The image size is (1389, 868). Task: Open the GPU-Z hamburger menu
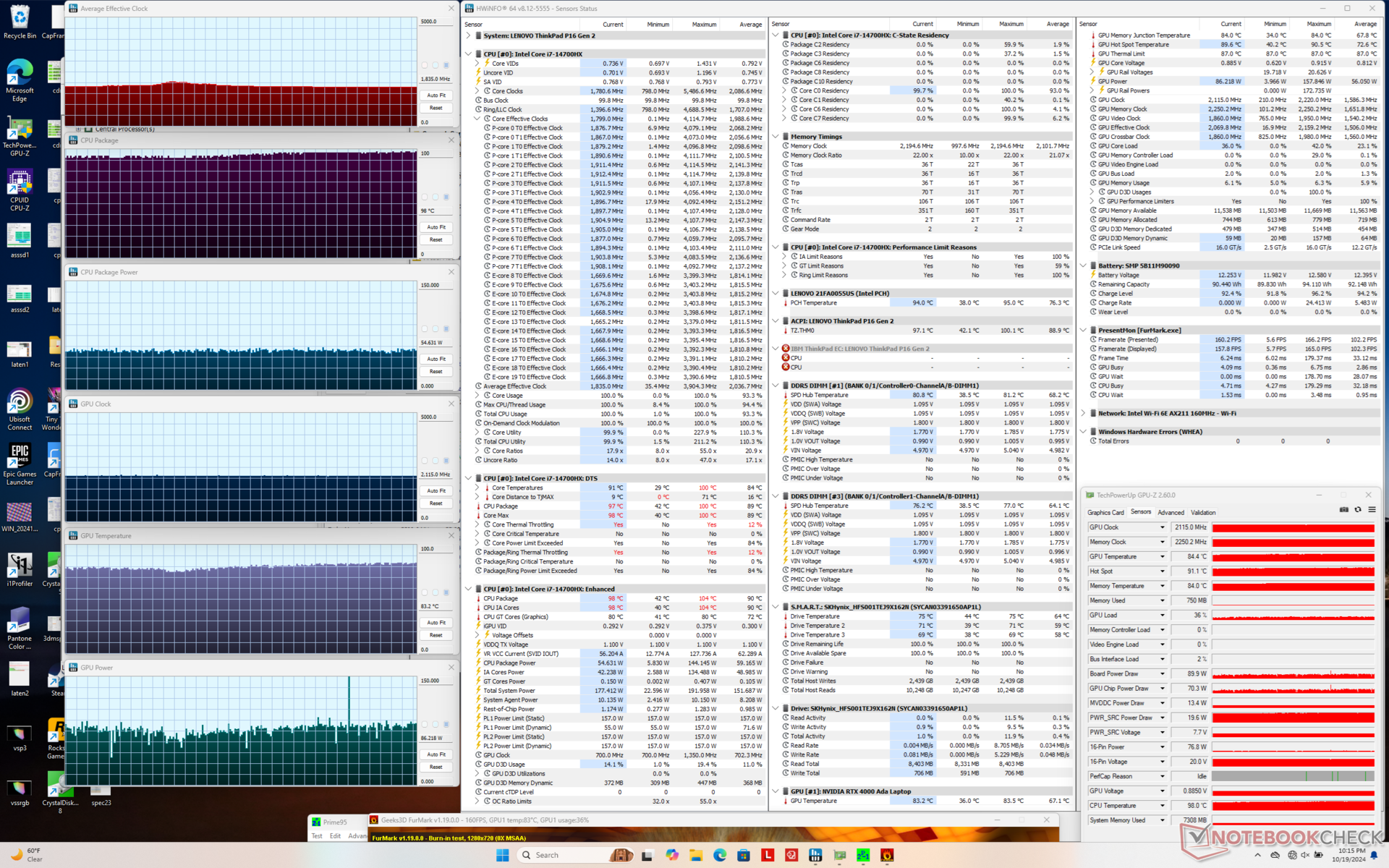[x=1372, y=510]
